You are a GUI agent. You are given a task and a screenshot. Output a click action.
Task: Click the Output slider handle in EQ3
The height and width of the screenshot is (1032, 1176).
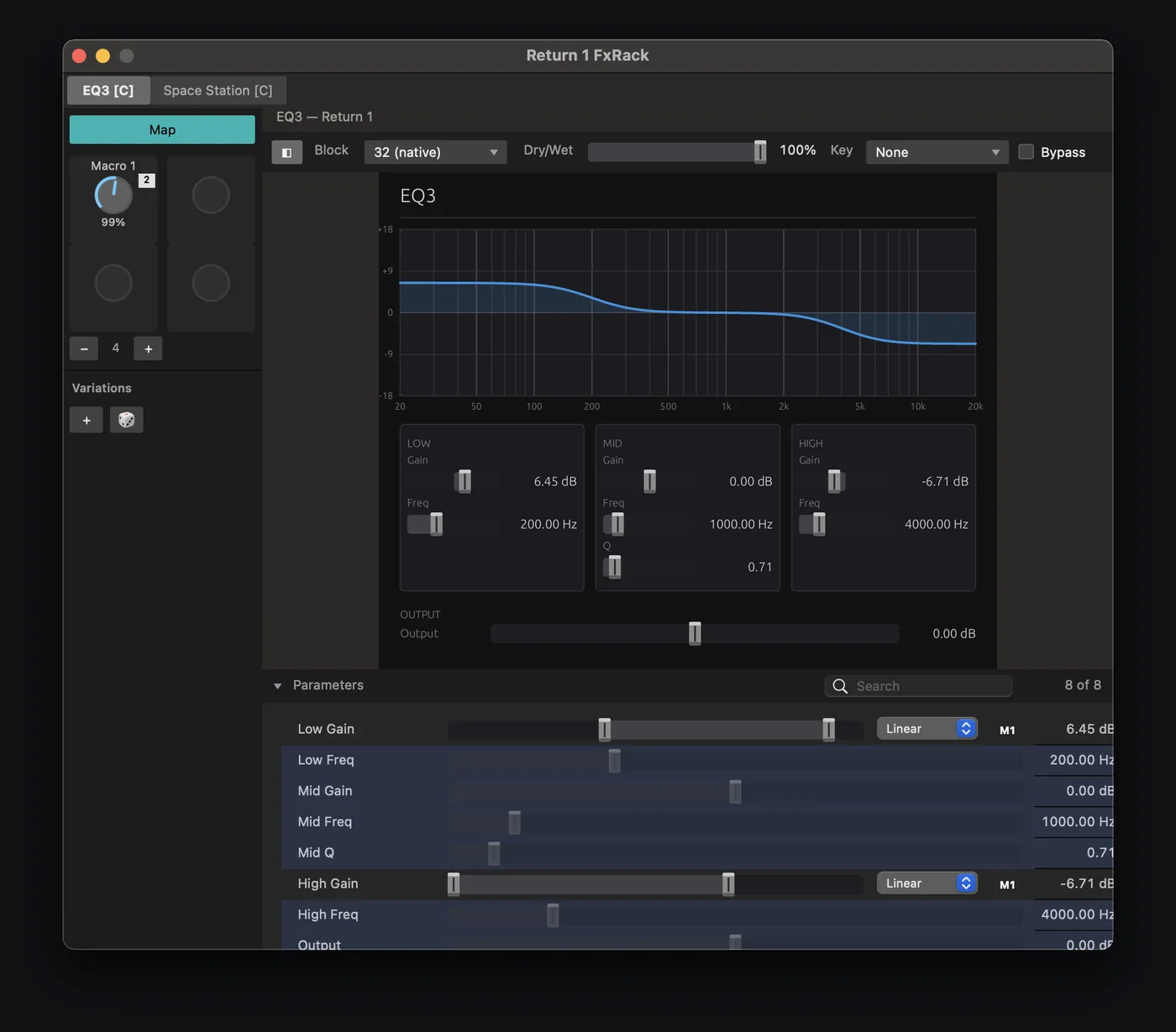pyautogui.click(x=695, y=633)
